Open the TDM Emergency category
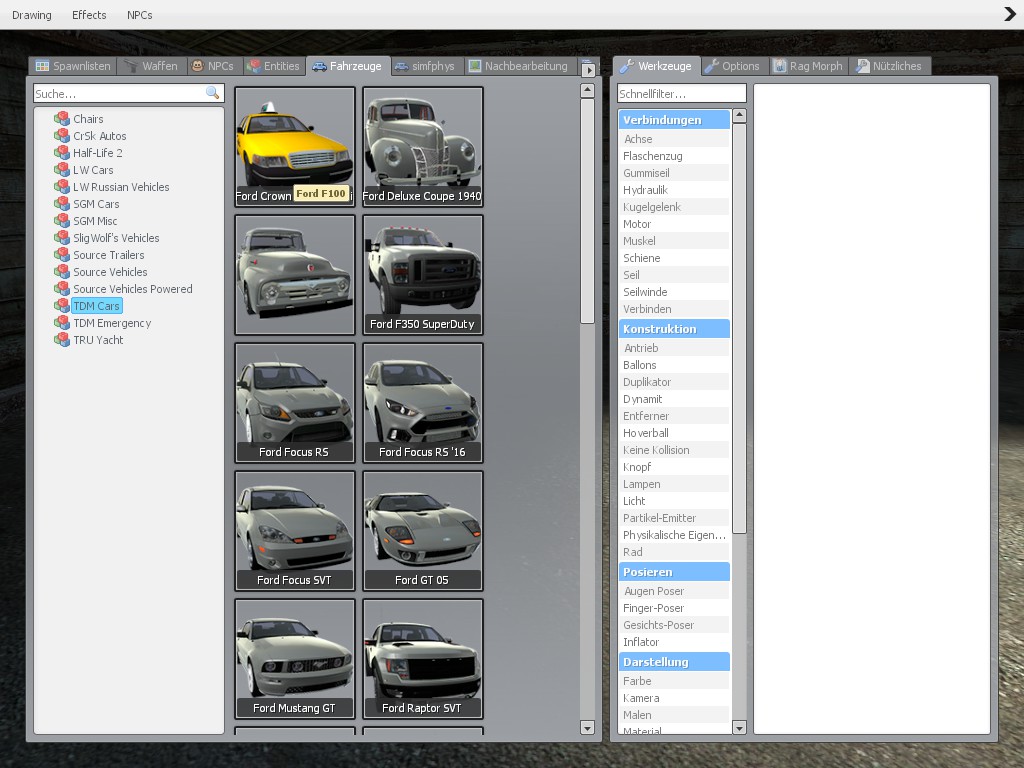This screenshot has height=768, width=1024. click(111, 323)
